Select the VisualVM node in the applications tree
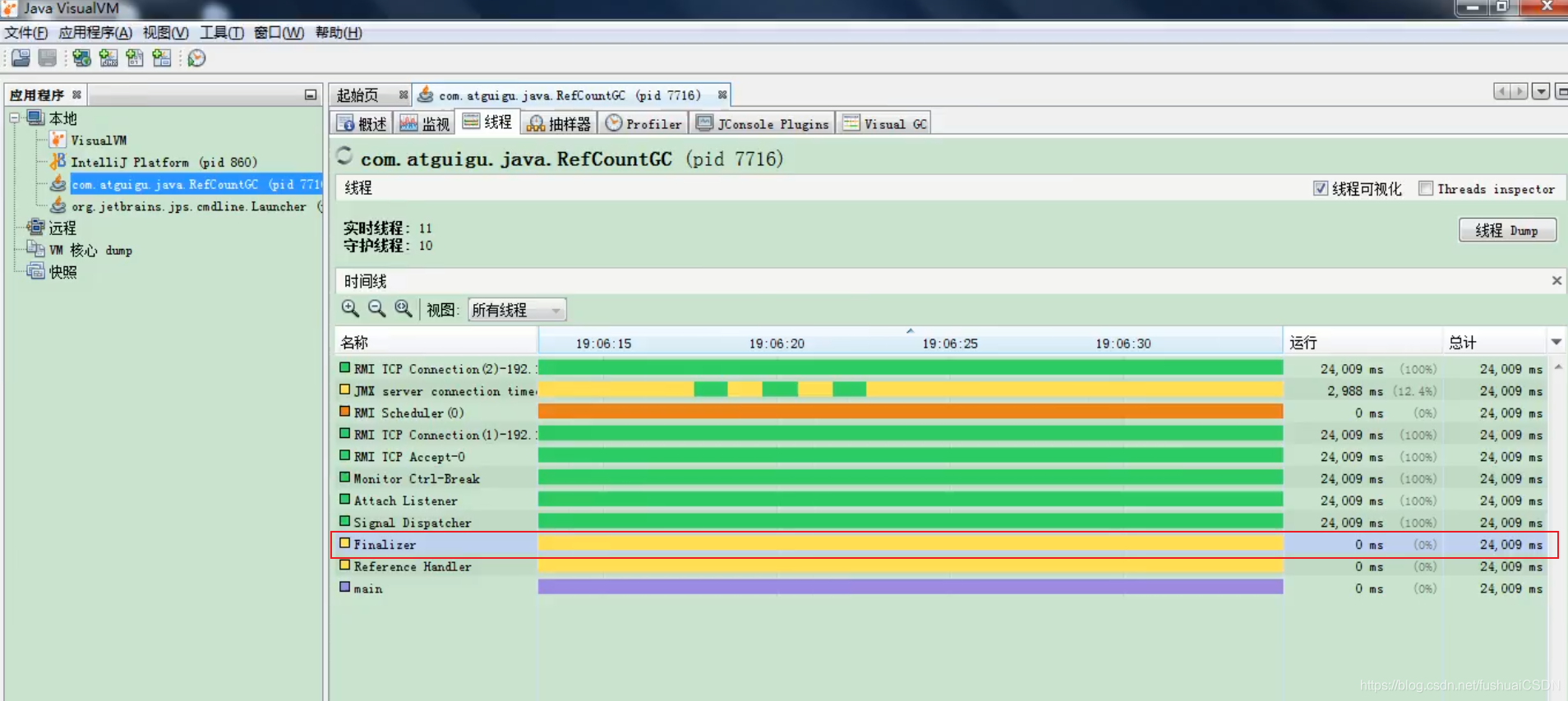 tap(99, 141)
